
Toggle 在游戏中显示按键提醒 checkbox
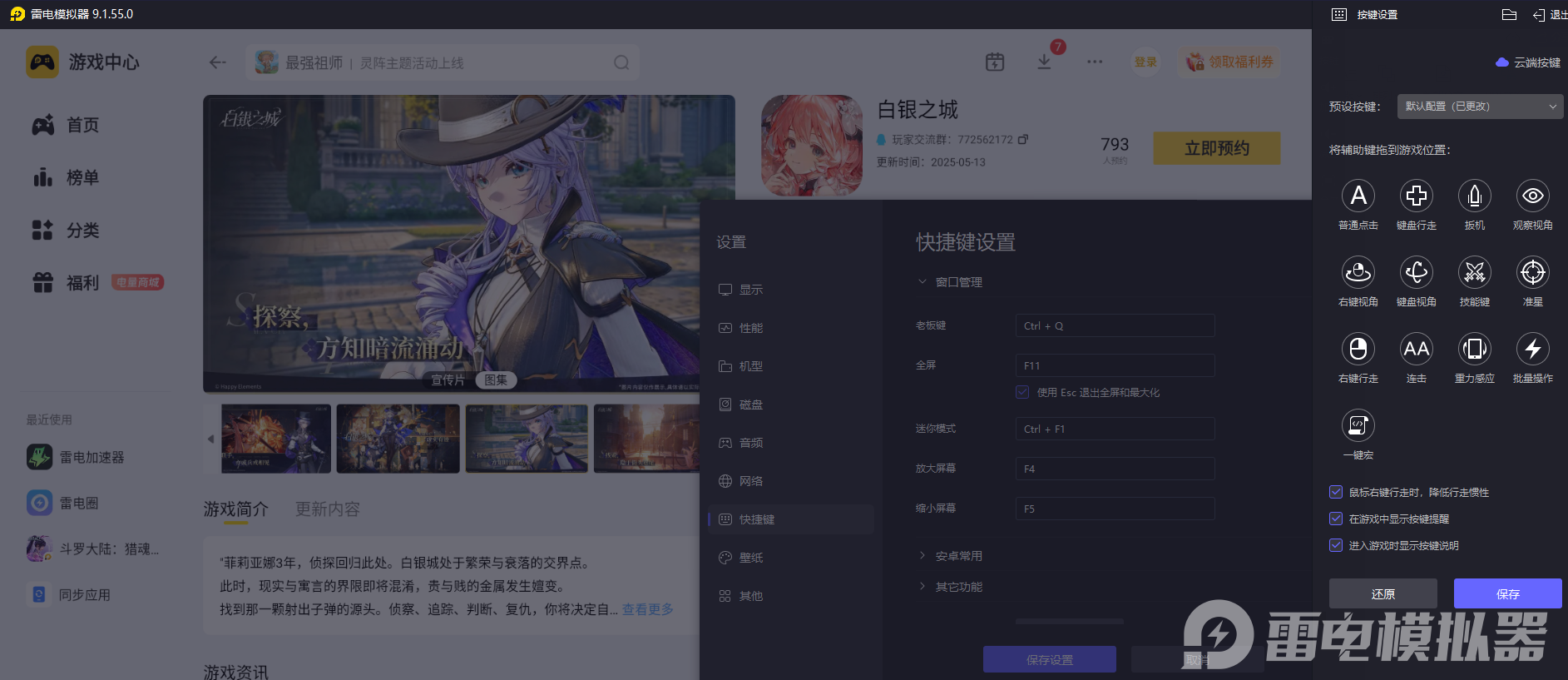point(1336,519)
